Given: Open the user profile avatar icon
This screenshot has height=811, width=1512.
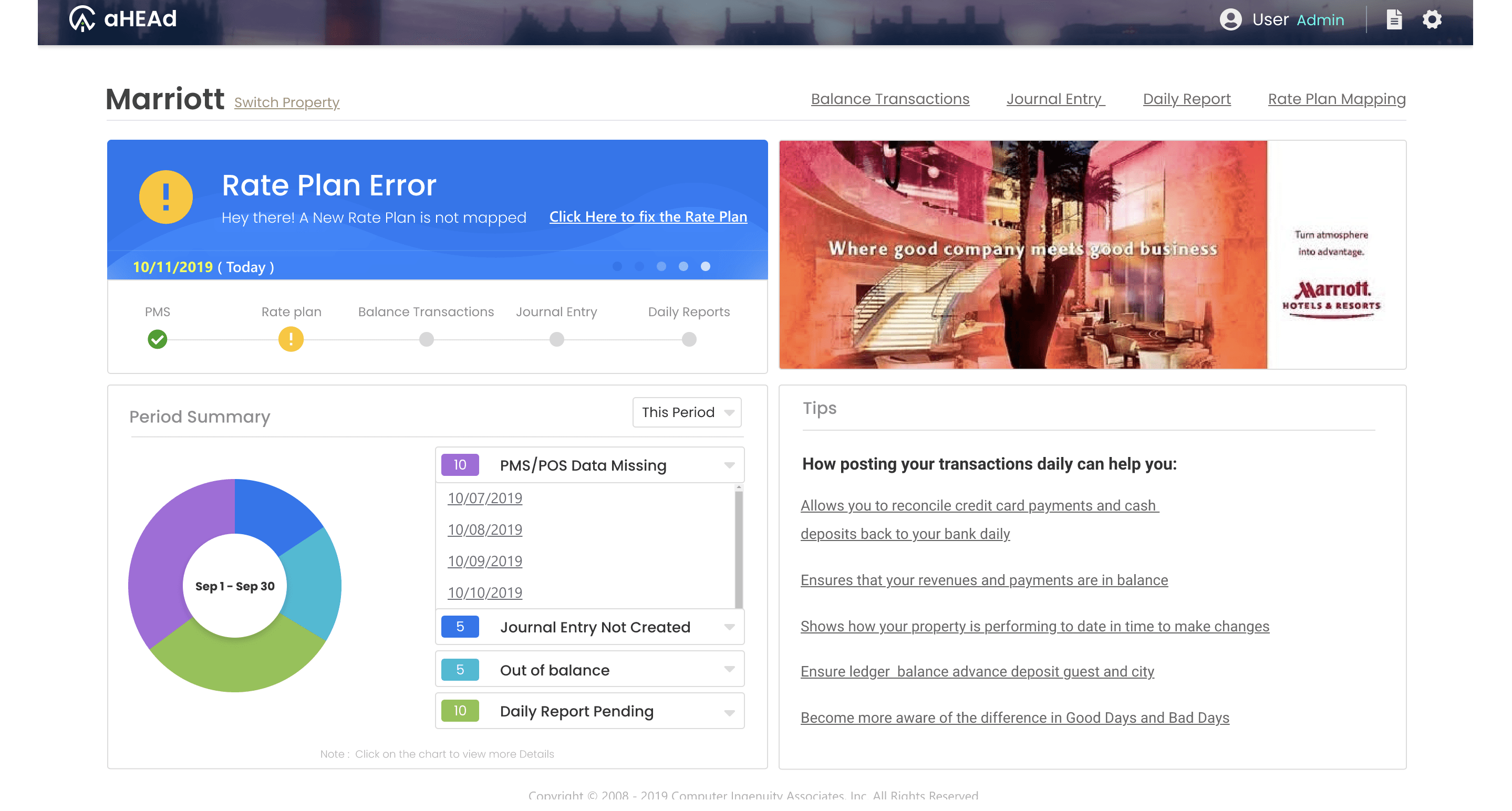Looking at the screenshot, I should click(1230, 19).
